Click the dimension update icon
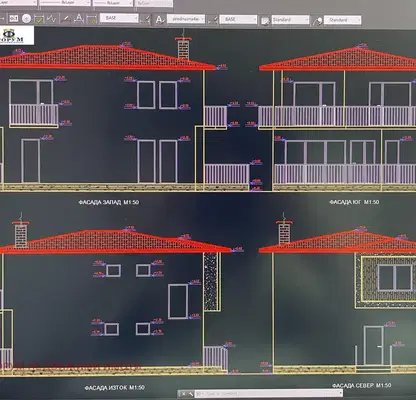 pyautogui.click(x=92, y=19)
